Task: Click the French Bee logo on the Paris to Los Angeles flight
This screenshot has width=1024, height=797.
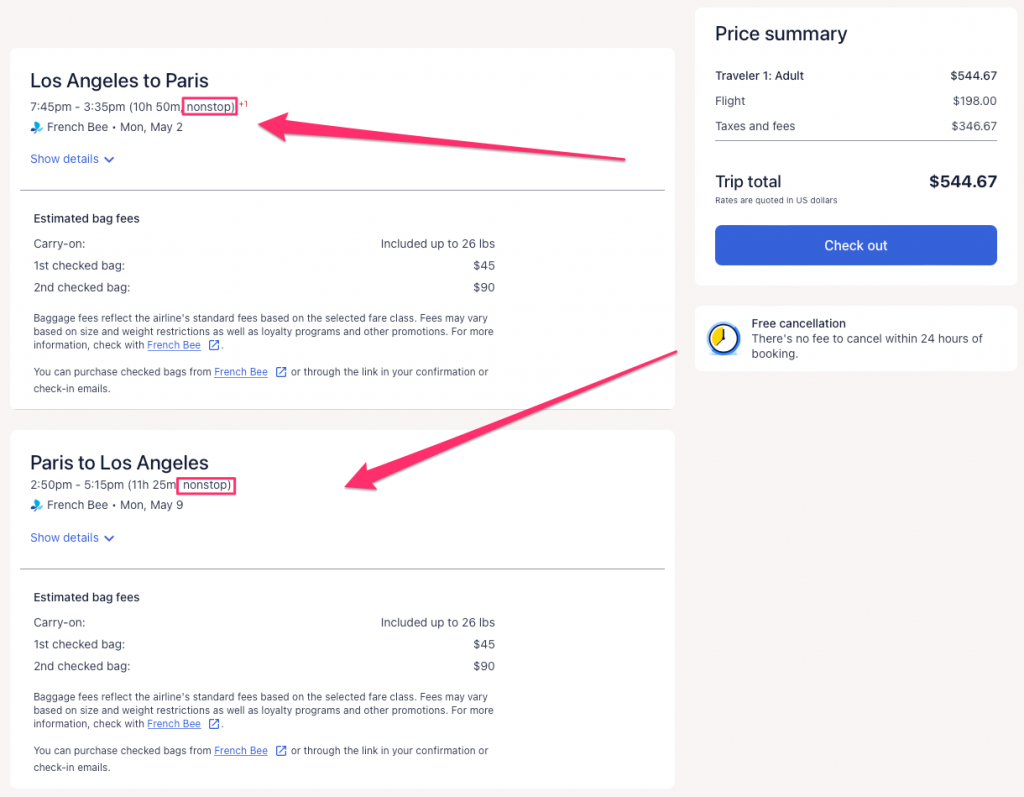Action: click(x=37, y=506)
